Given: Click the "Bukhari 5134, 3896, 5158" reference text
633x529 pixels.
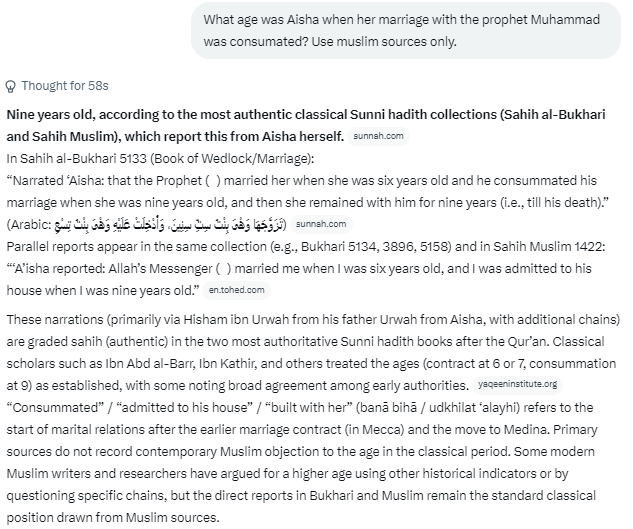Looking at the screenshot, I should [x=376, y=246].
